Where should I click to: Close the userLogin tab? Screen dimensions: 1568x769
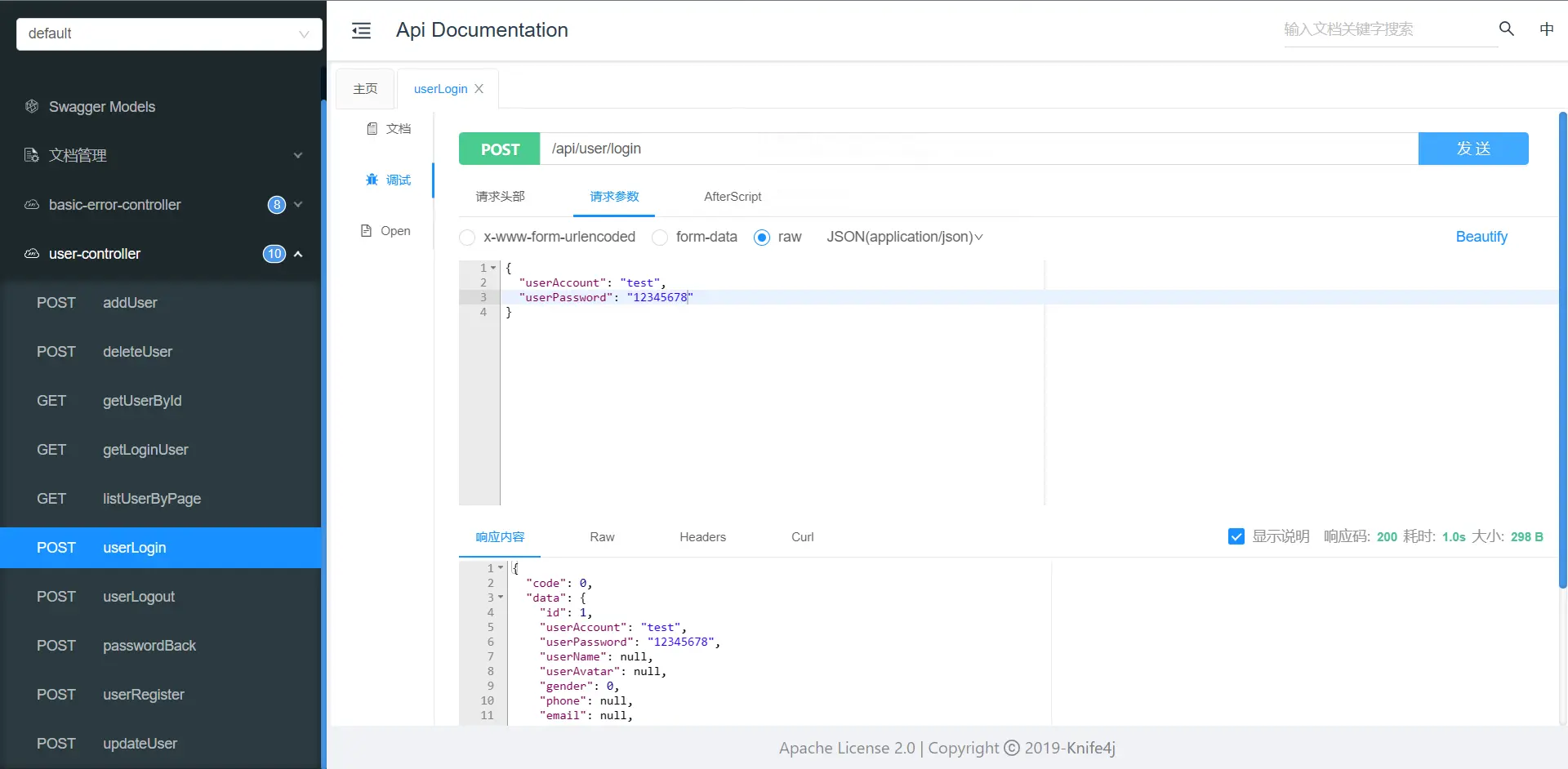coord(479,89)
